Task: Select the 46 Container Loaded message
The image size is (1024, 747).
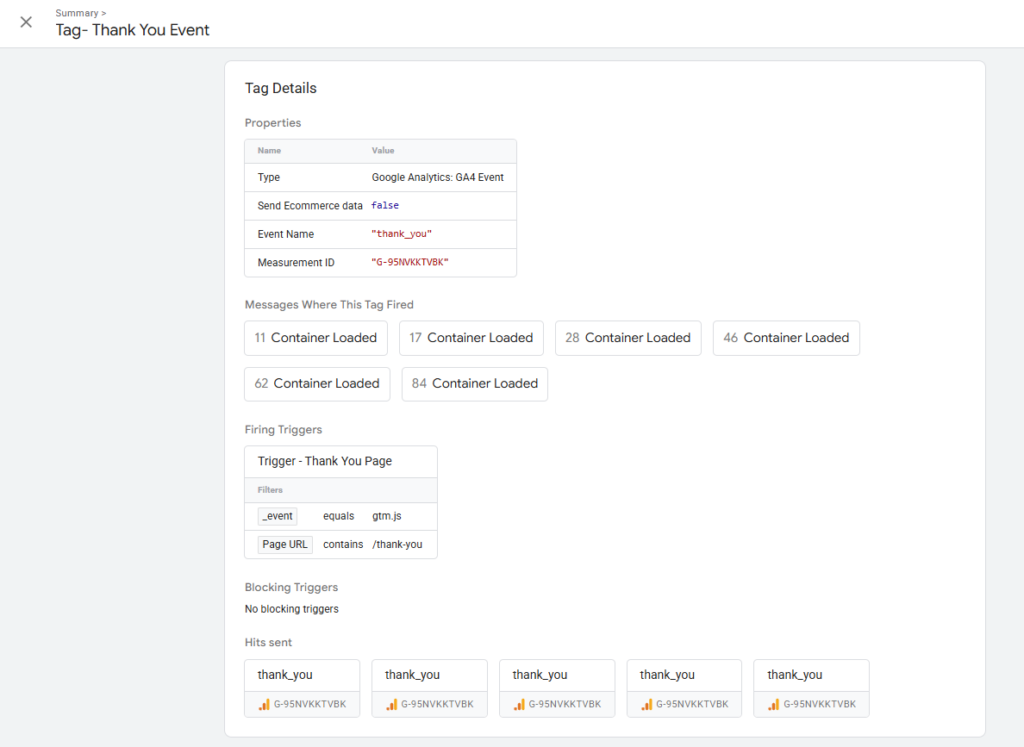Action: coord(786,338)
